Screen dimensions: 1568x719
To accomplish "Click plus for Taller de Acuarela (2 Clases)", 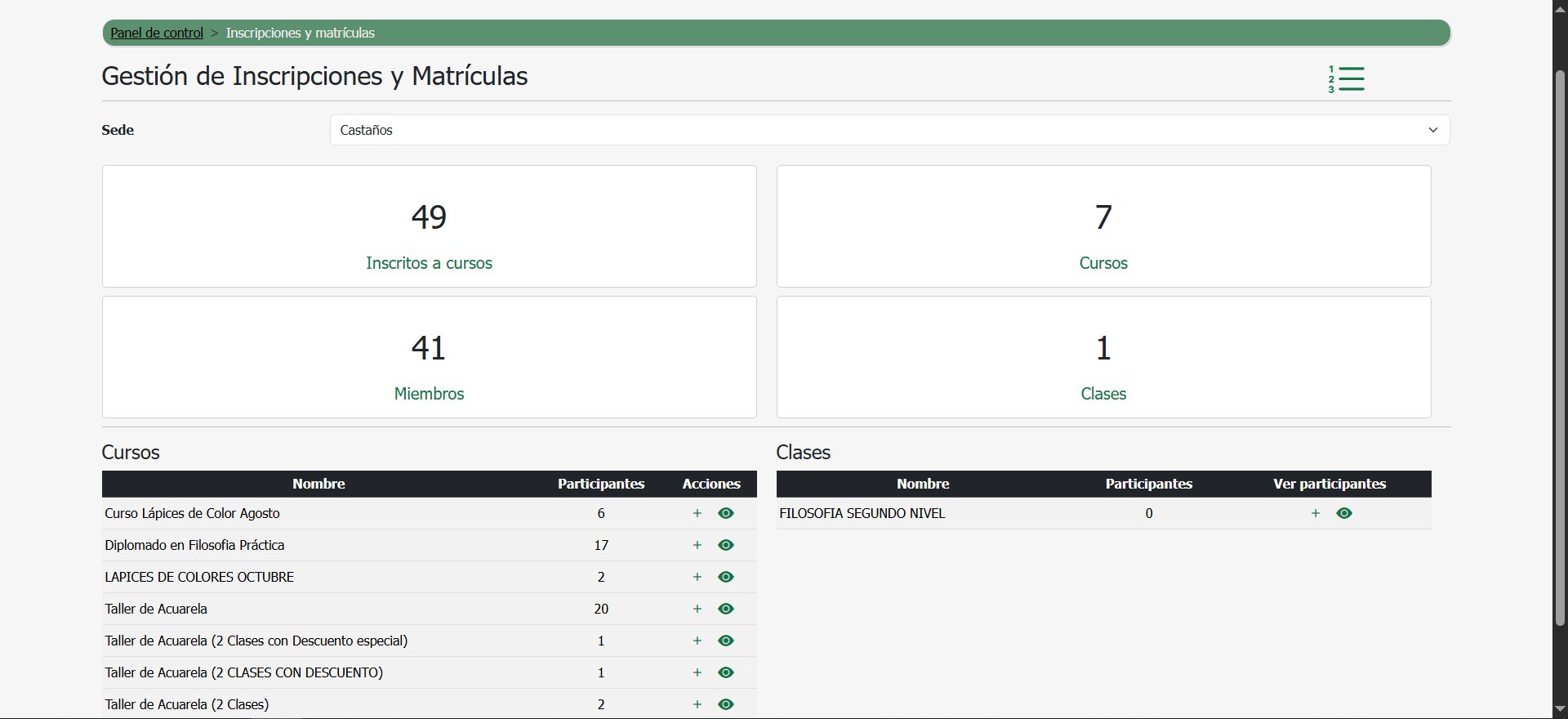I will coord(697,704).
